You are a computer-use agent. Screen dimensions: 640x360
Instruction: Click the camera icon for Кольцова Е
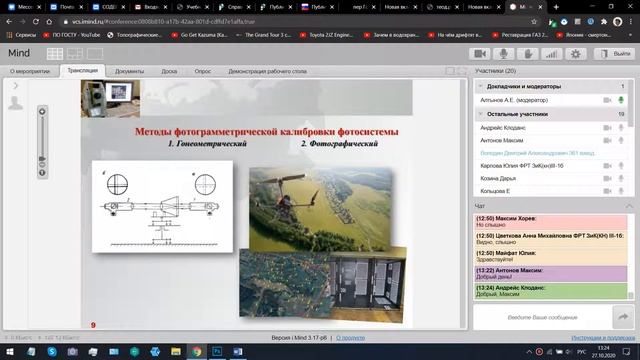607,191
